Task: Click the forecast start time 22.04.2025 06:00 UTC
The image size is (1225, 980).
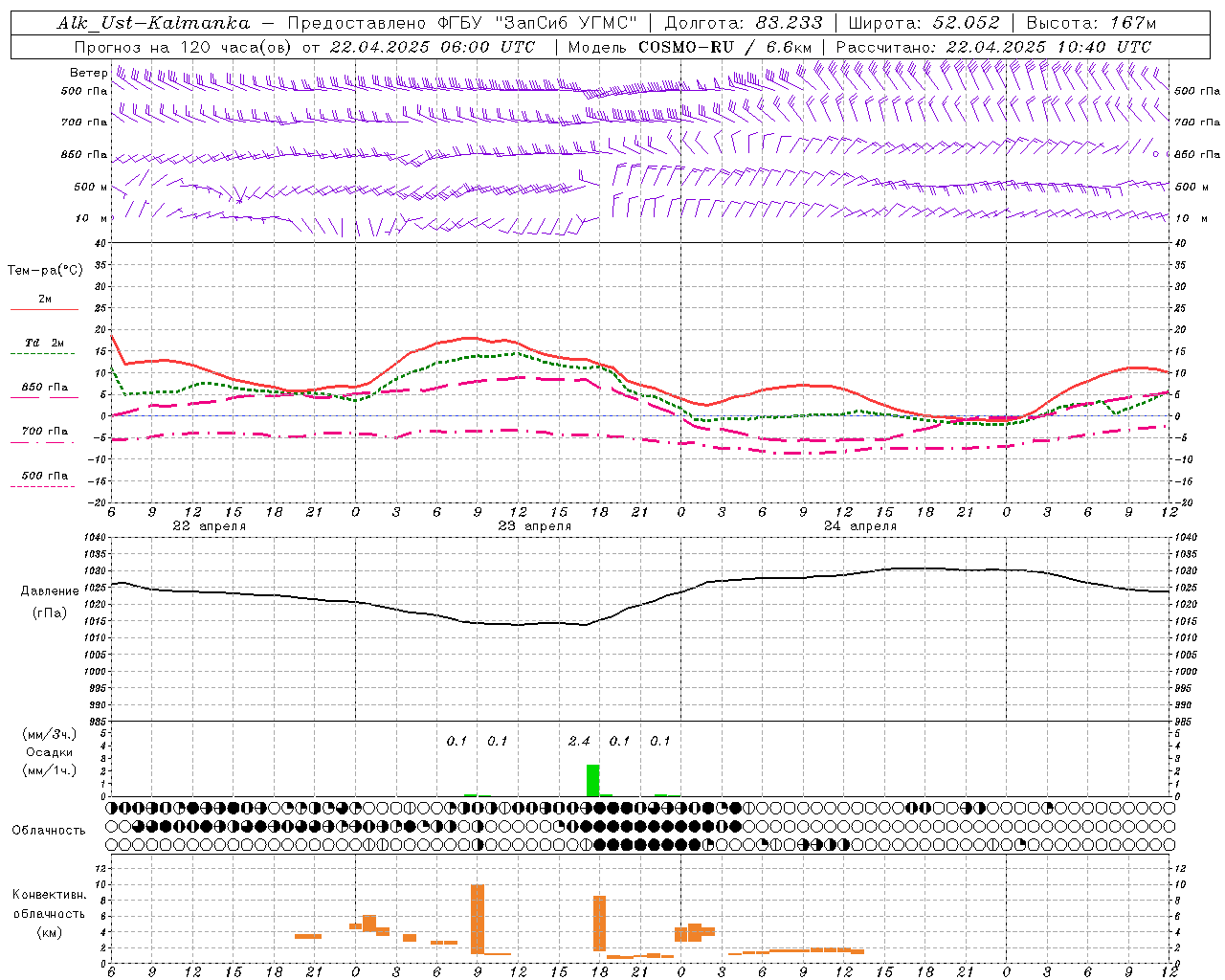Action: [433, 47]
